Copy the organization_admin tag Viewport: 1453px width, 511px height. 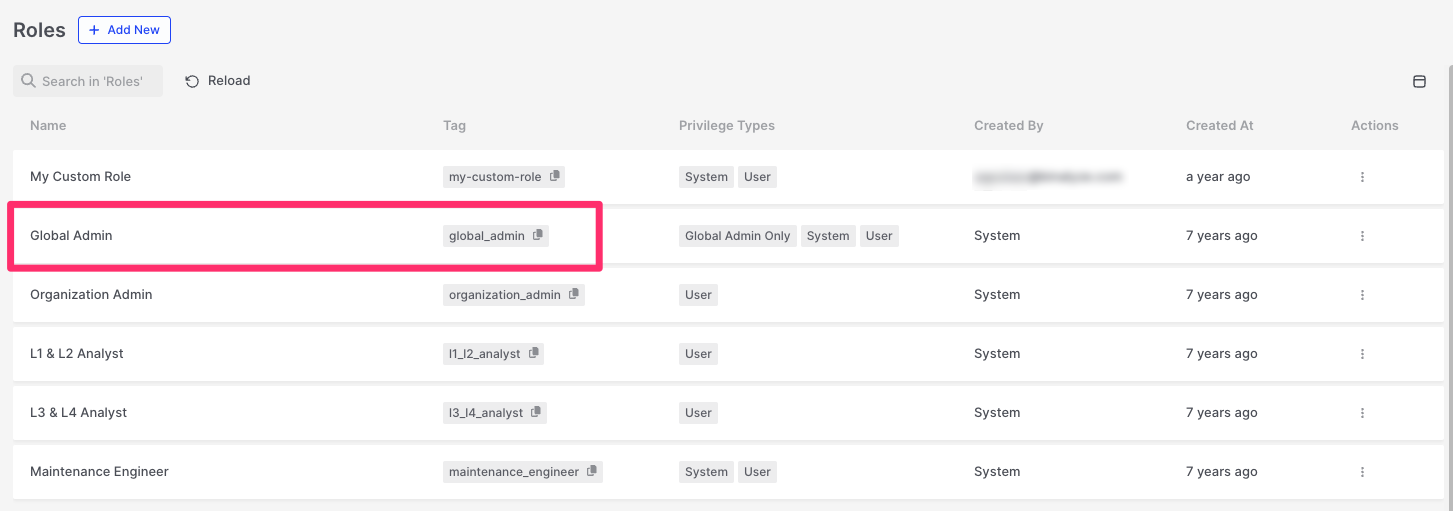tap(574, 295)
